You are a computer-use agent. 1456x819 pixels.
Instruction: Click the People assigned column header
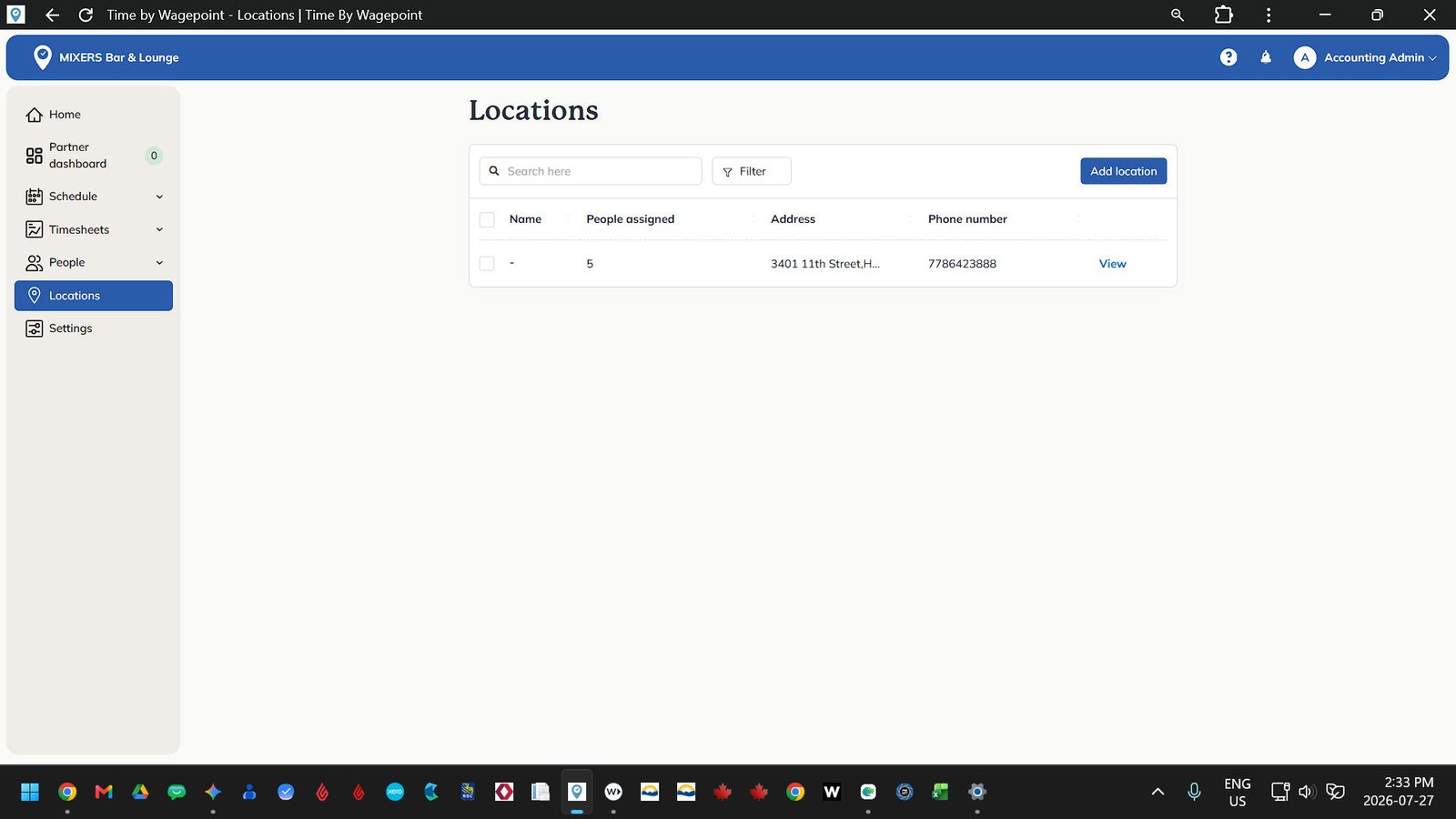click(x=631, y=219)
